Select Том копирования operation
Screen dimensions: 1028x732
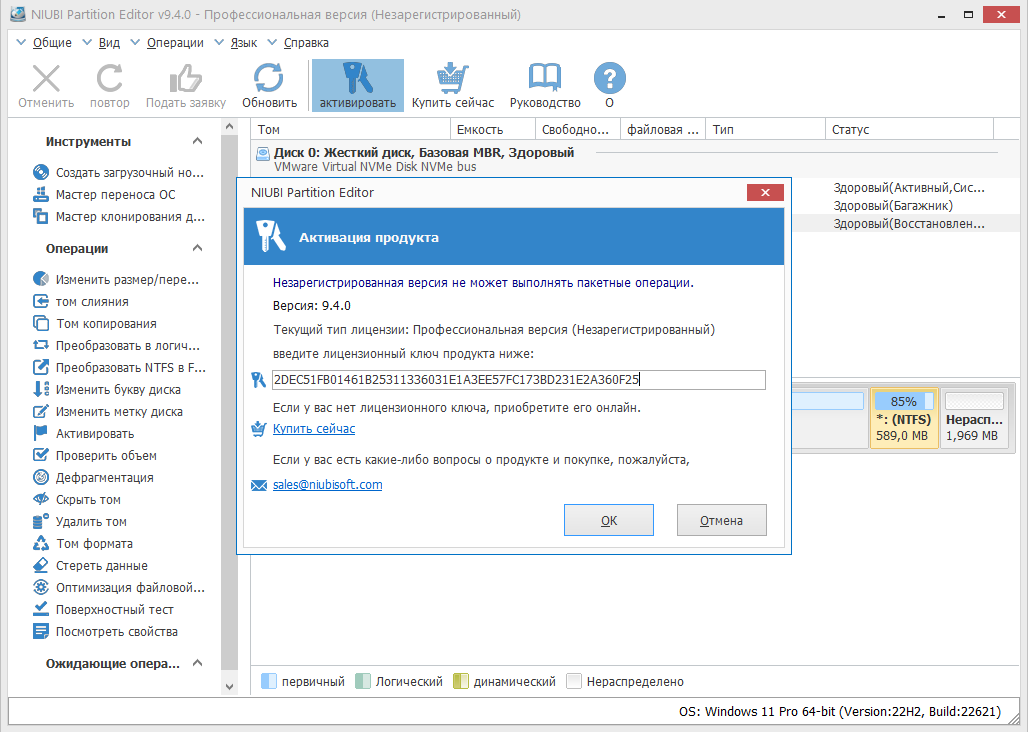pos(94,323)
